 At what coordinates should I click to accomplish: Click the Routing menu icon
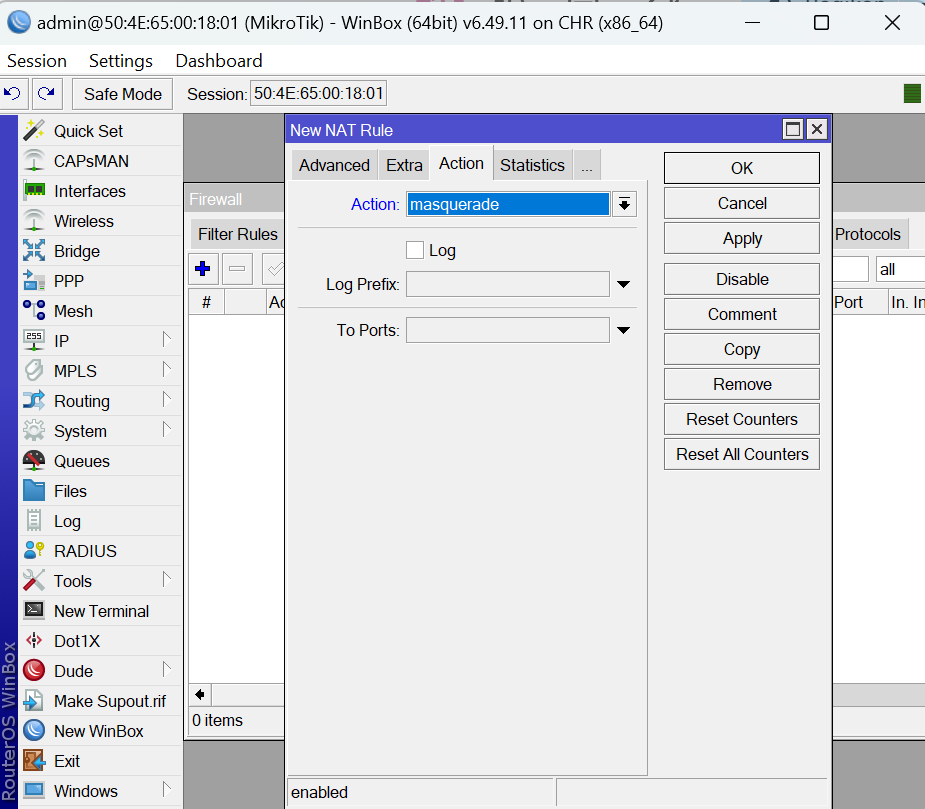coord(34,401)
